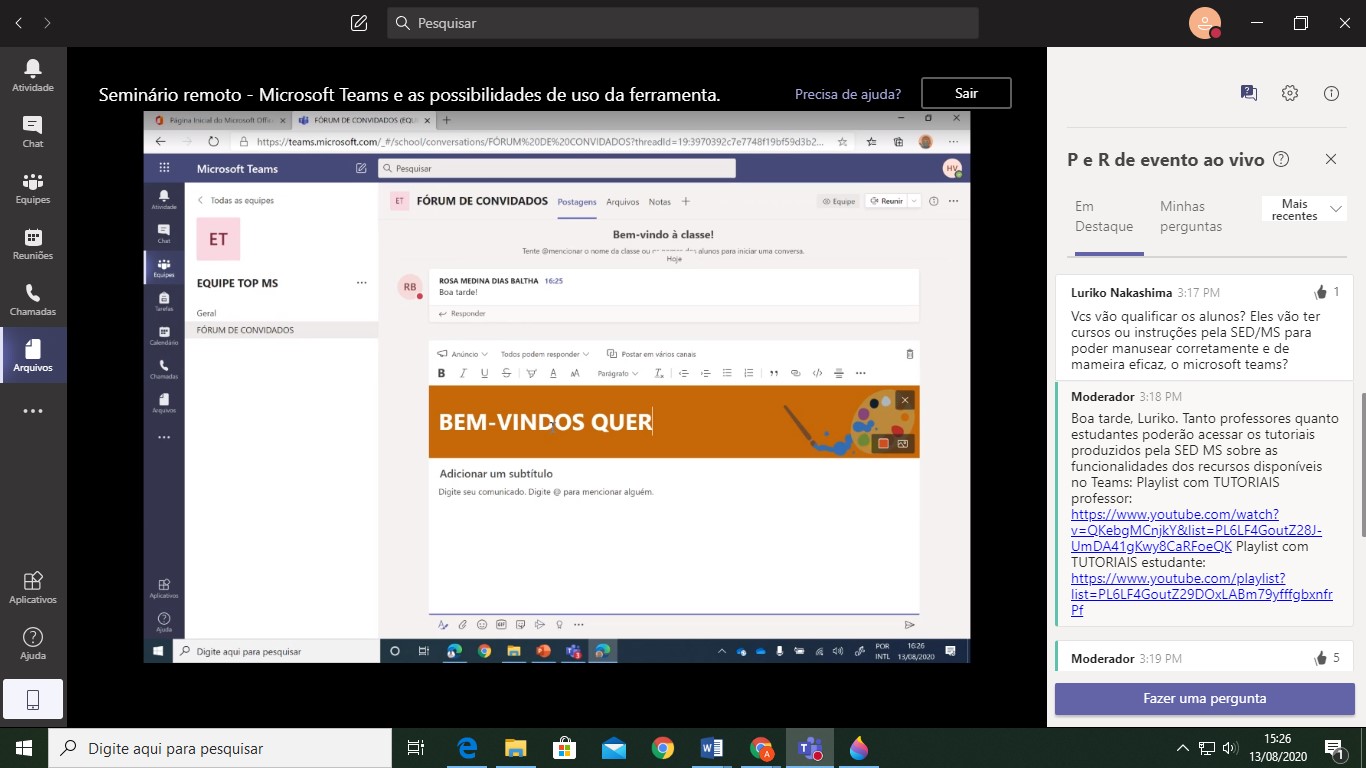
Task: Expand Anúncio dropdown in shared screen
Action: pos(463,354)
